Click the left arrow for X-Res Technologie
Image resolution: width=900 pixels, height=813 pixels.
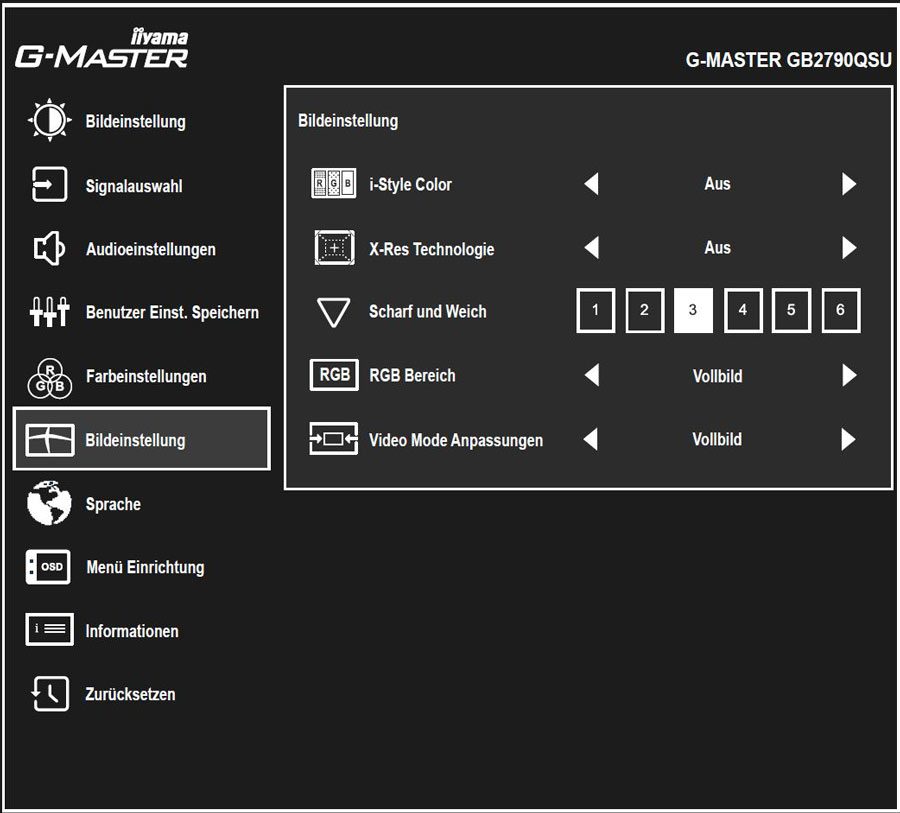pos(591,247)
